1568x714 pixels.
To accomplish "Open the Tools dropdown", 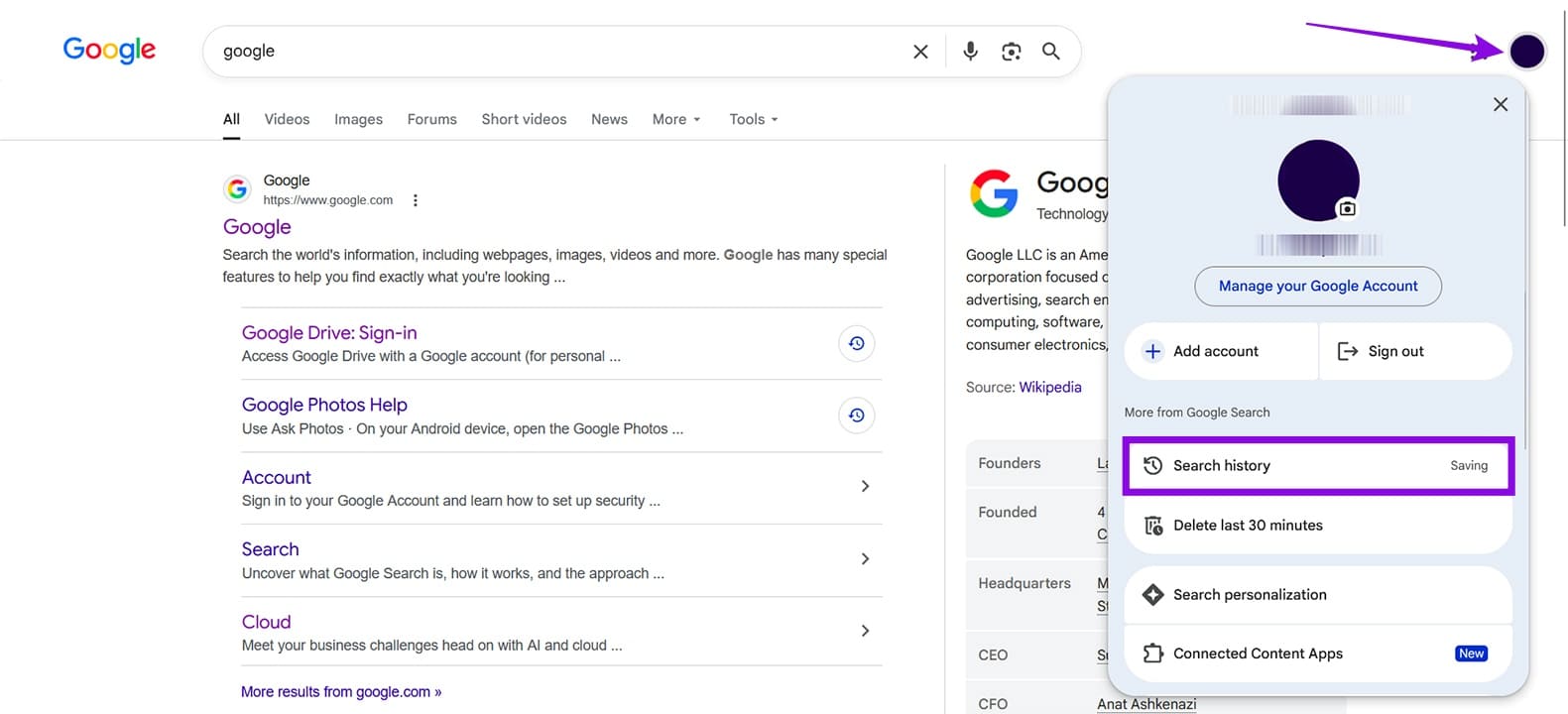I will tap(754, 119).
